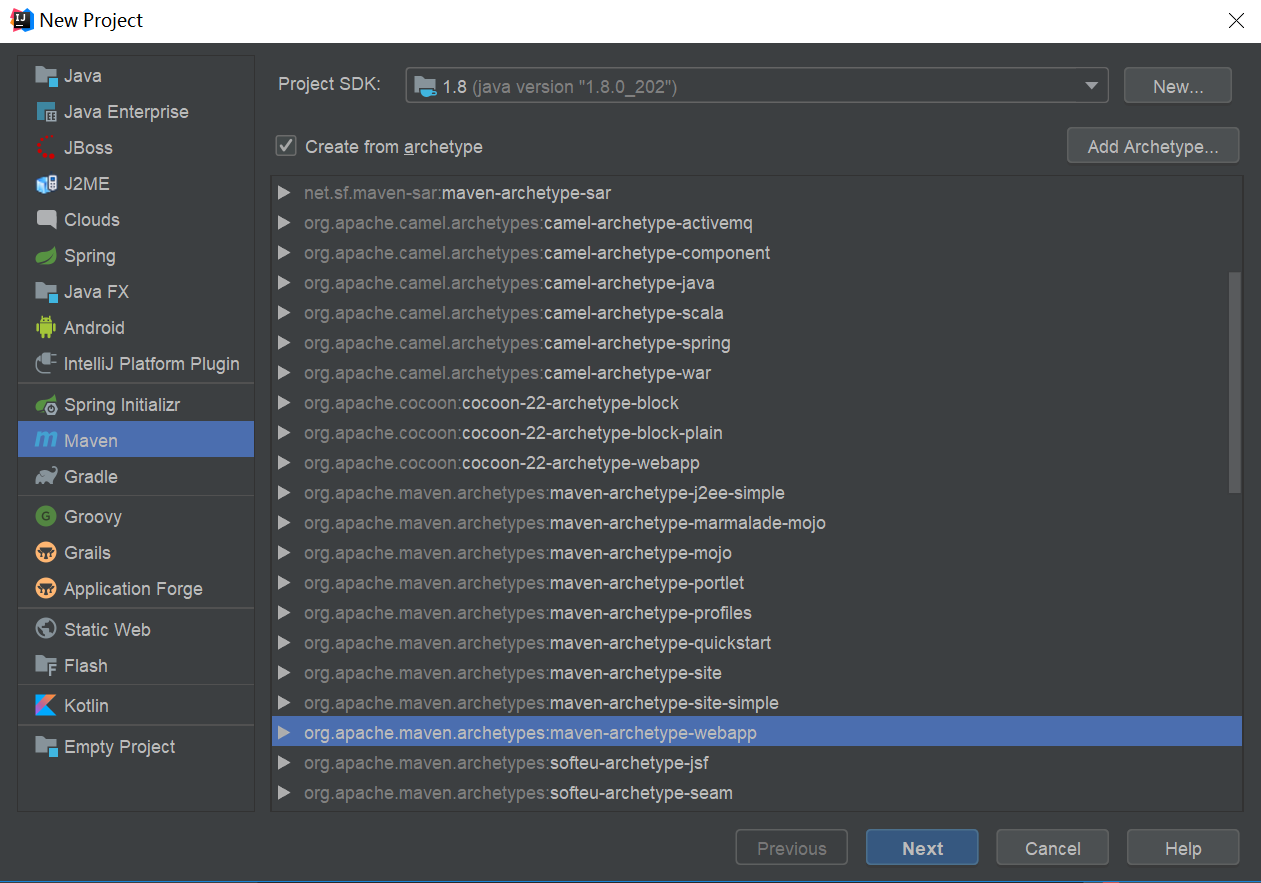Click the green Android robot icon

click(x=46, y=328)
